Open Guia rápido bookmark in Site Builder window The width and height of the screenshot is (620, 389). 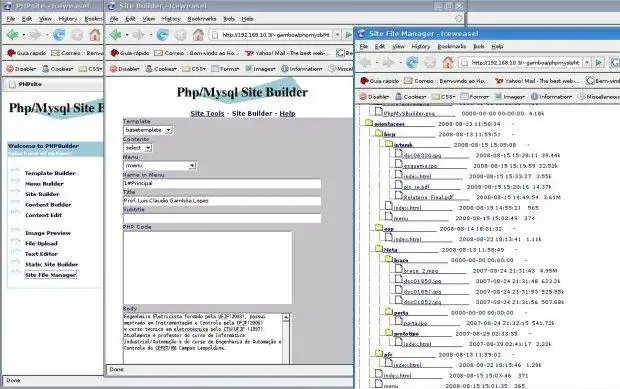click(130, 53)
